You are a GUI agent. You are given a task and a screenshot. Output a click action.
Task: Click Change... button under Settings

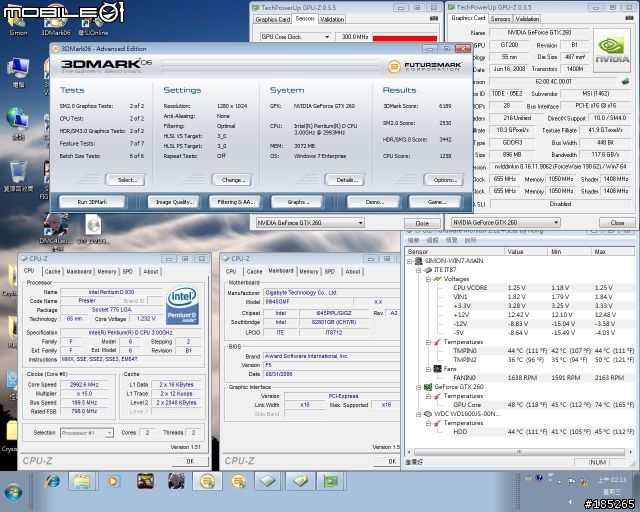pyautogui.click(x=233, y=180)
